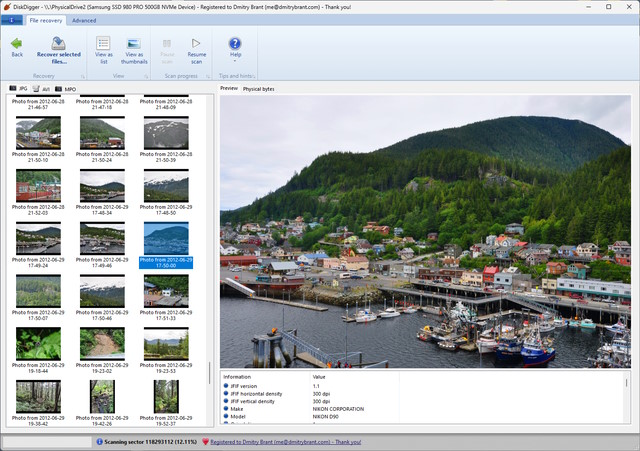This screenshot has height=451, width=640.
Task: Expand the Scan progress group launcher
Action: pos(208,76)
